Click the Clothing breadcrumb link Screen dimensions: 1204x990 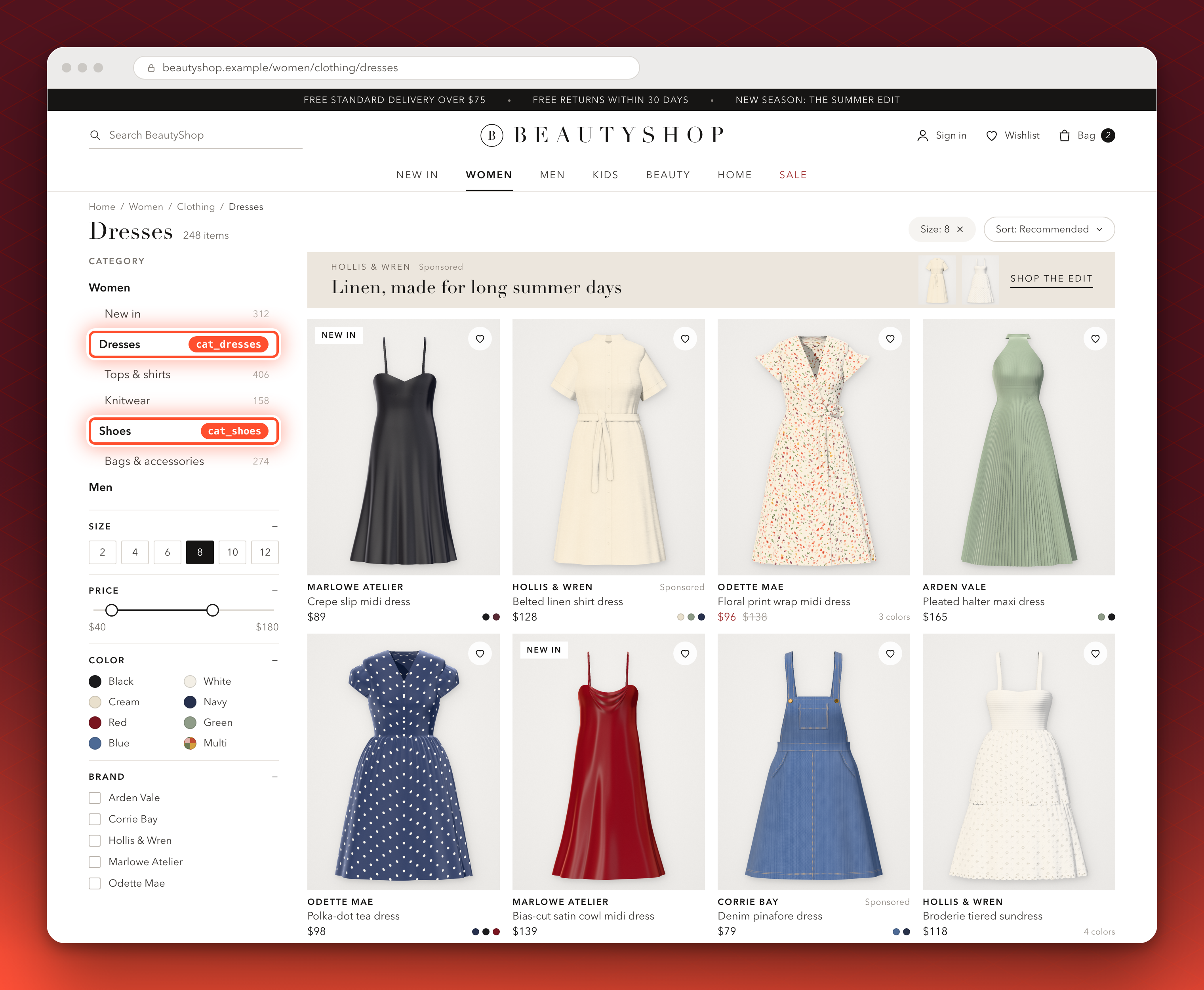pos(196,206)
